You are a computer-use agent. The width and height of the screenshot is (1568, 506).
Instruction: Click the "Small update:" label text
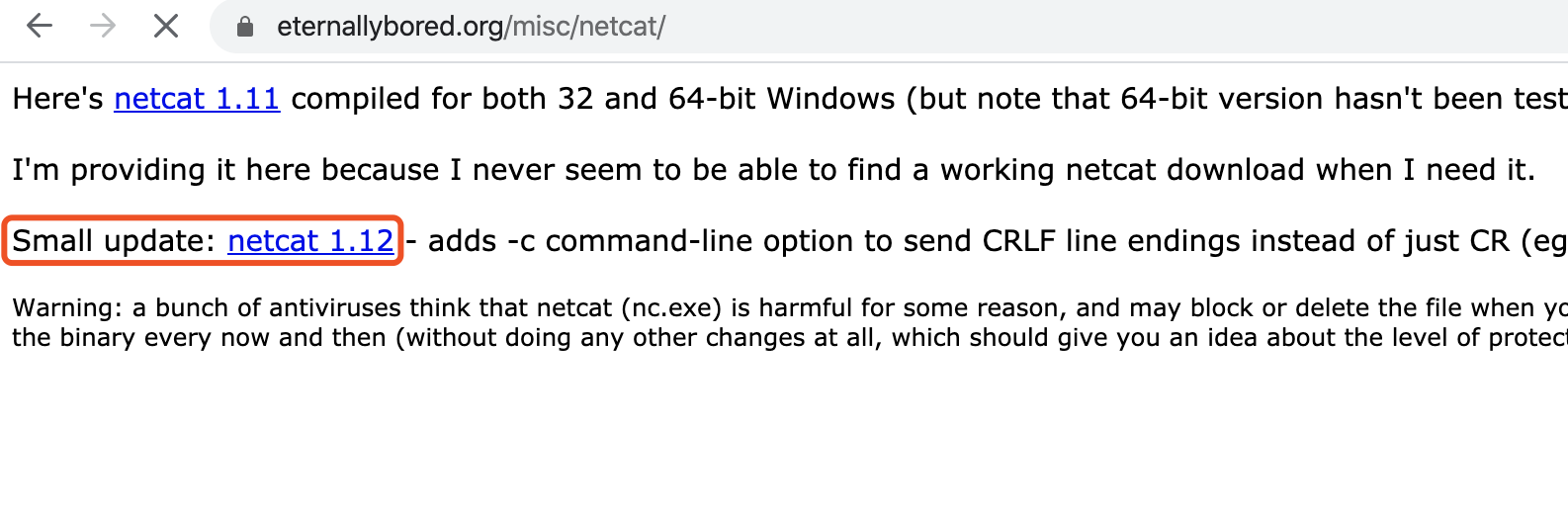click(x=113, y=241)
